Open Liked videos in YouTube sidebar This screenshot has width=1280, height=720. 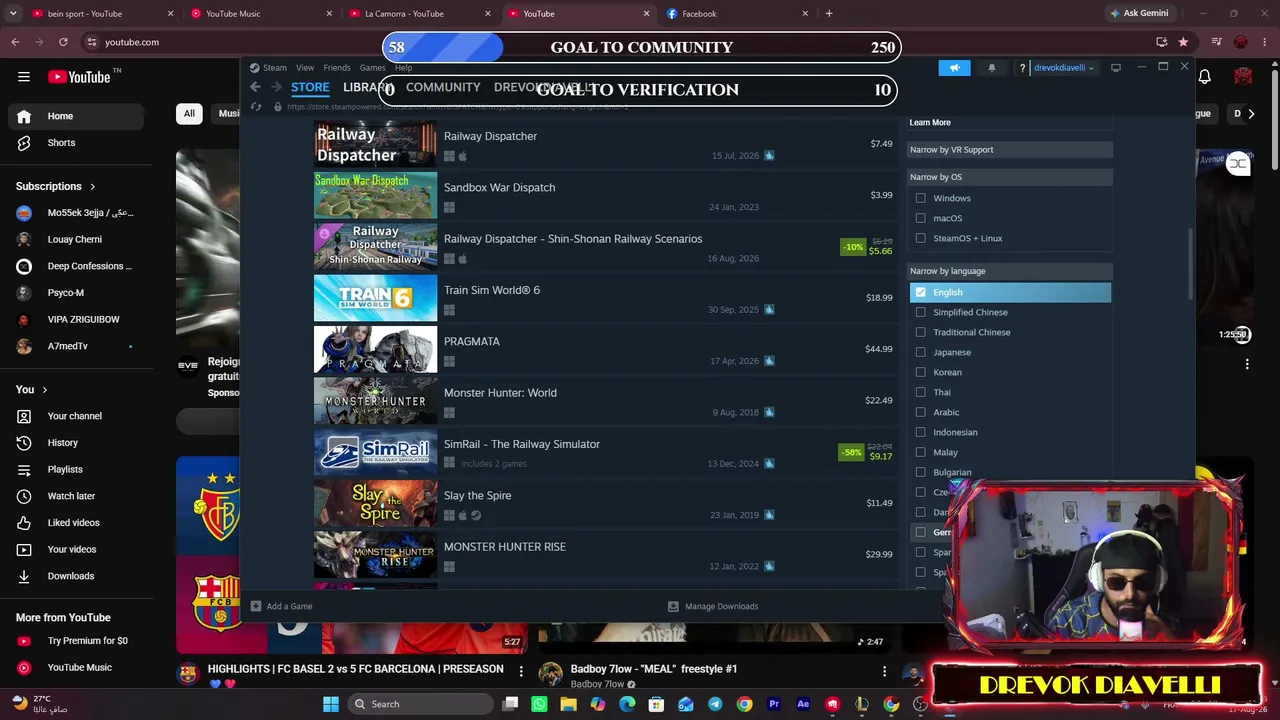(76, 523)
